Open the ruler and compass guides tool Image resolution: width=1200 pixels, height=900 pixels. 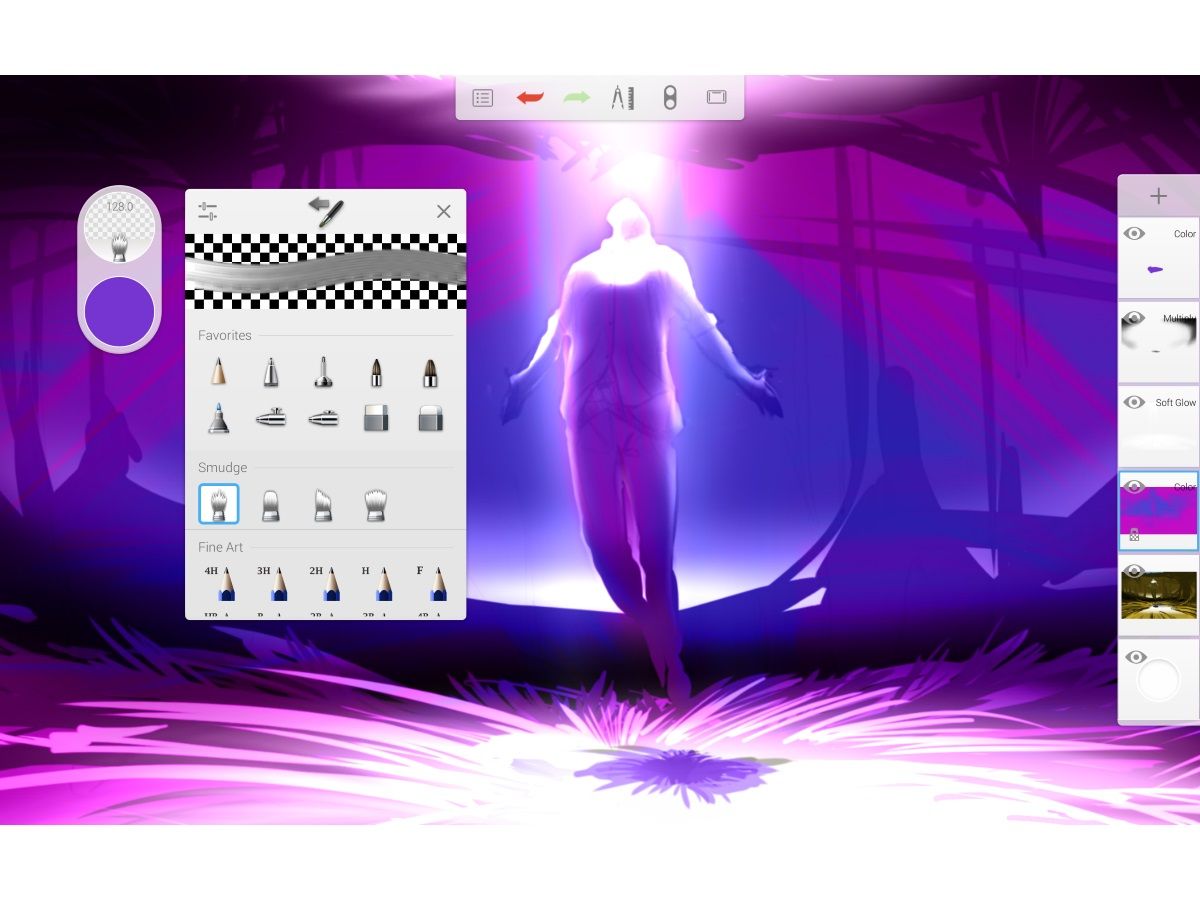[622, 98]
